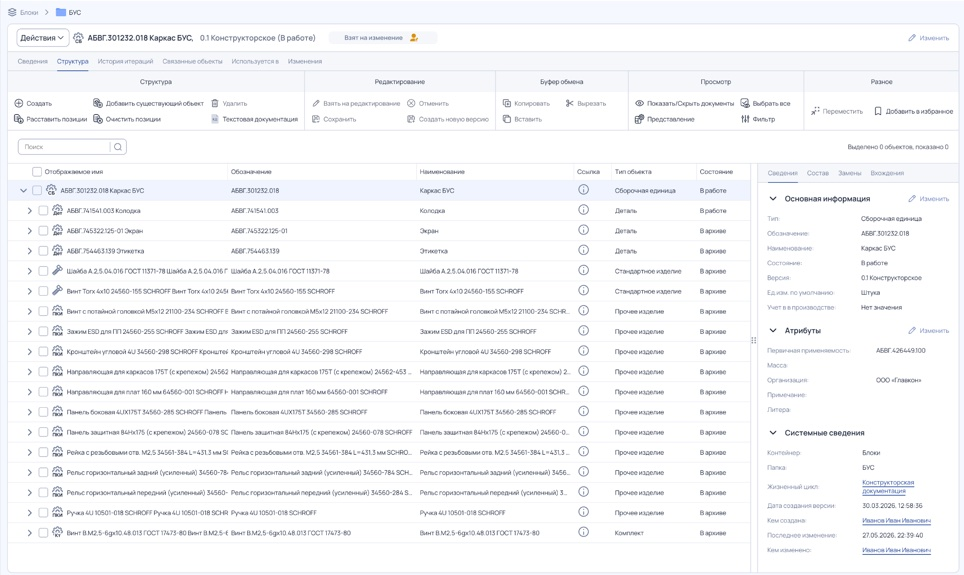964x575 pixels.
Task: Click Добавить существующий объект icon
Action: [98, 103]
